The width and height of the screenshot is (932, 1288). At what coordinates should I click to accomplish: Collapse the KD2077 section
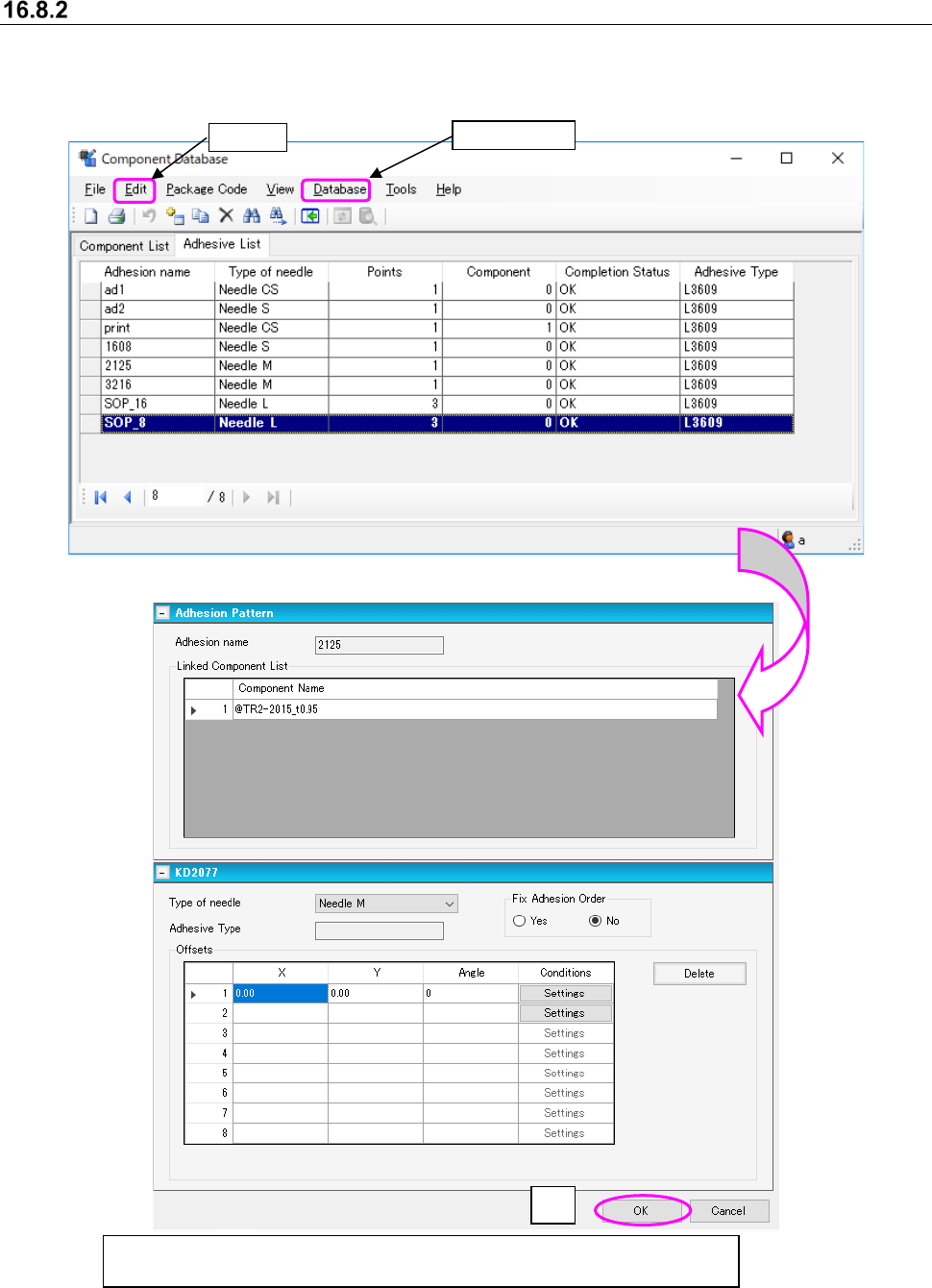coord(162,873)
